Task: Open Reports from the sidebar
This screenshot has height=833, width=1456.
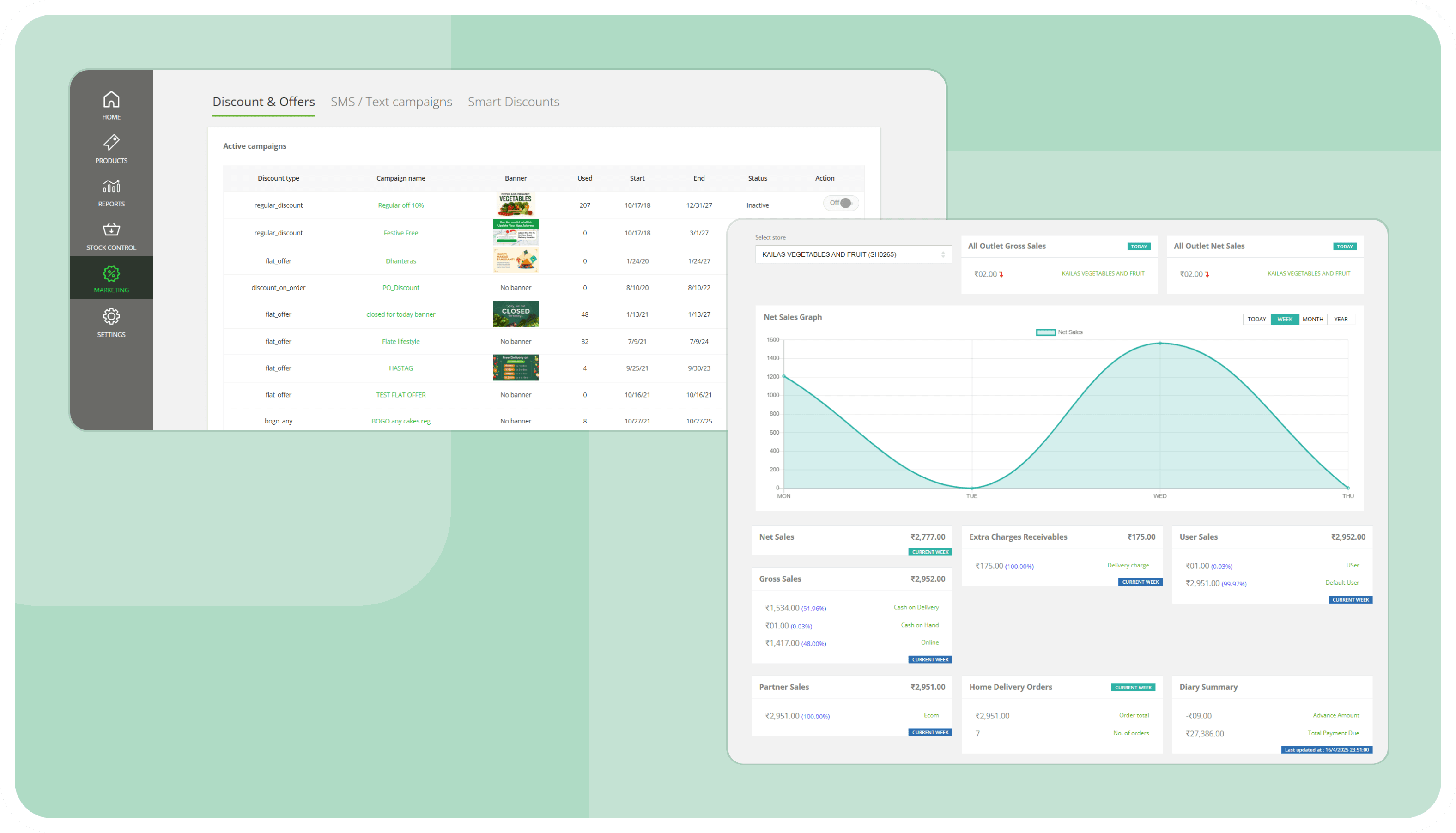Action: 111,192
